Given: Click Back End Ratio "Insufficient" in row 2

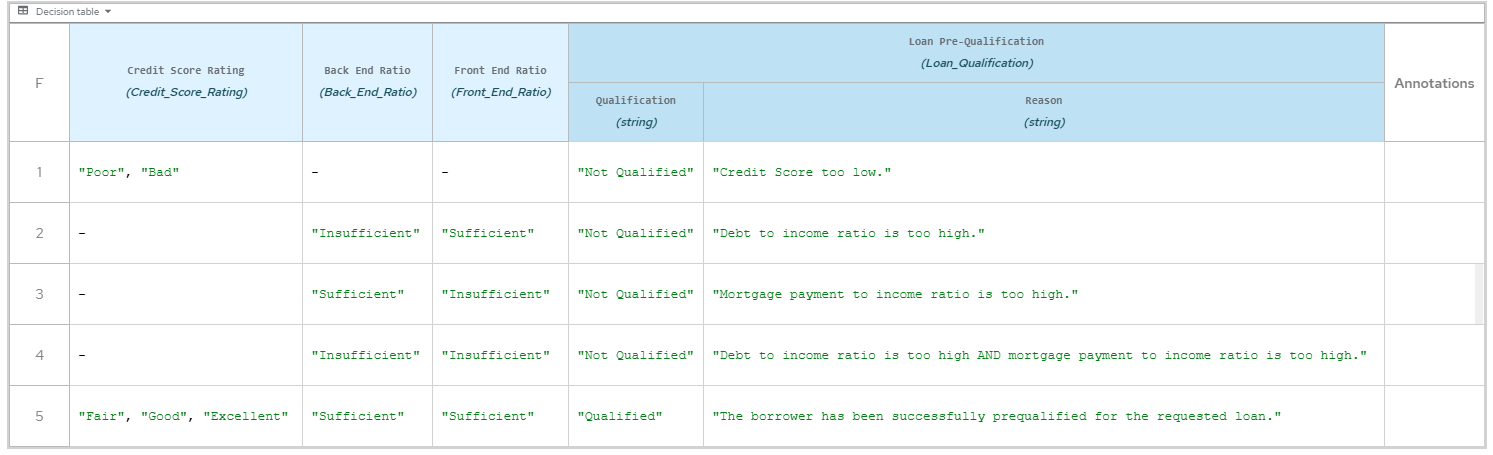Looking at the screenshot, I should pos(367,233).
